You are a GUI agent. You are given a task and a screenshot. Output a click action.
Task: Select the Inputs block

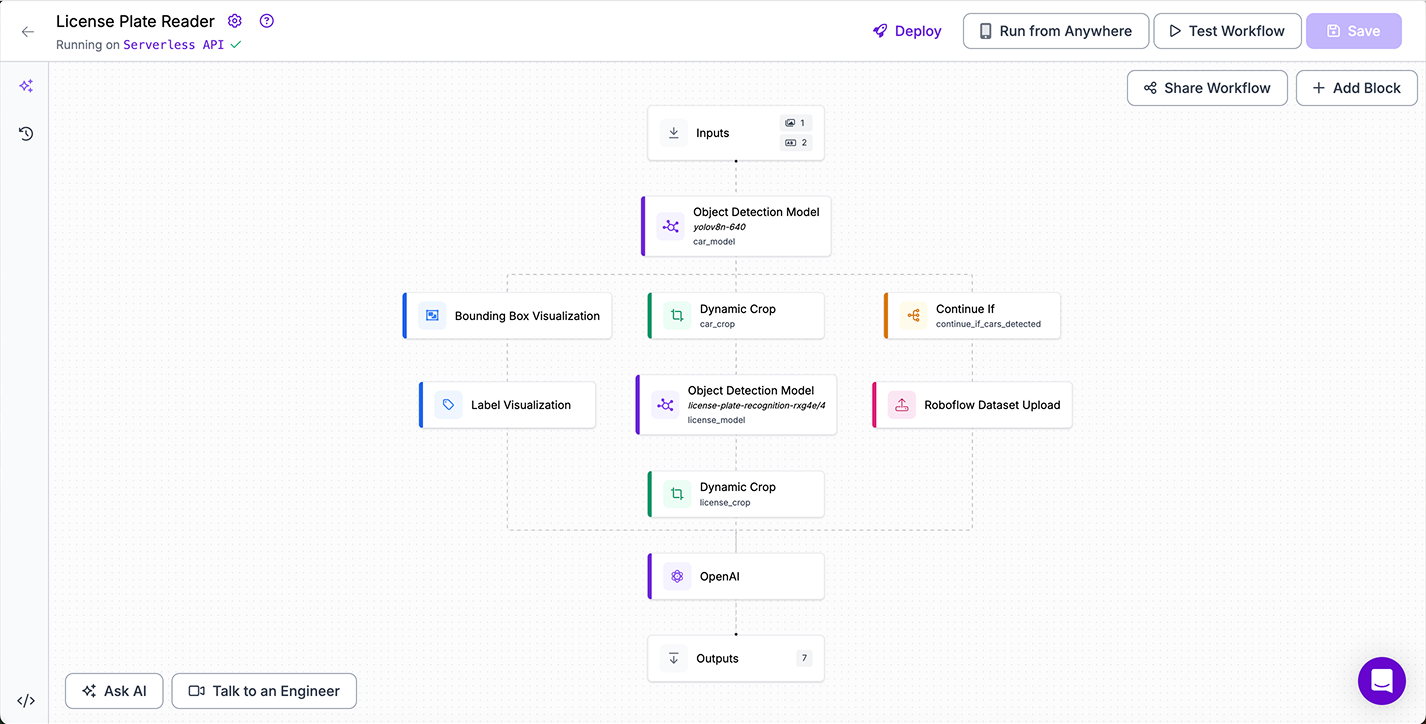(x=735, y=133)
